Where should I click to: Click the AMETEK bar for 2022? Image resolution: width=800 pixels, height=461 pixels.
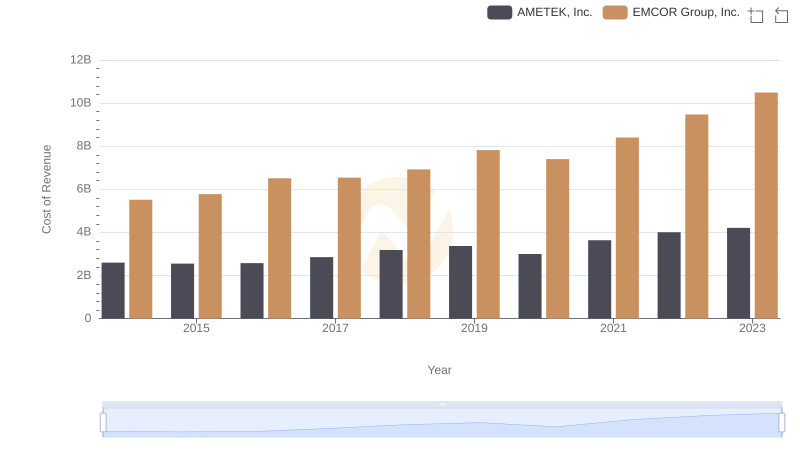pyautogui.click(x=669, y=275)
